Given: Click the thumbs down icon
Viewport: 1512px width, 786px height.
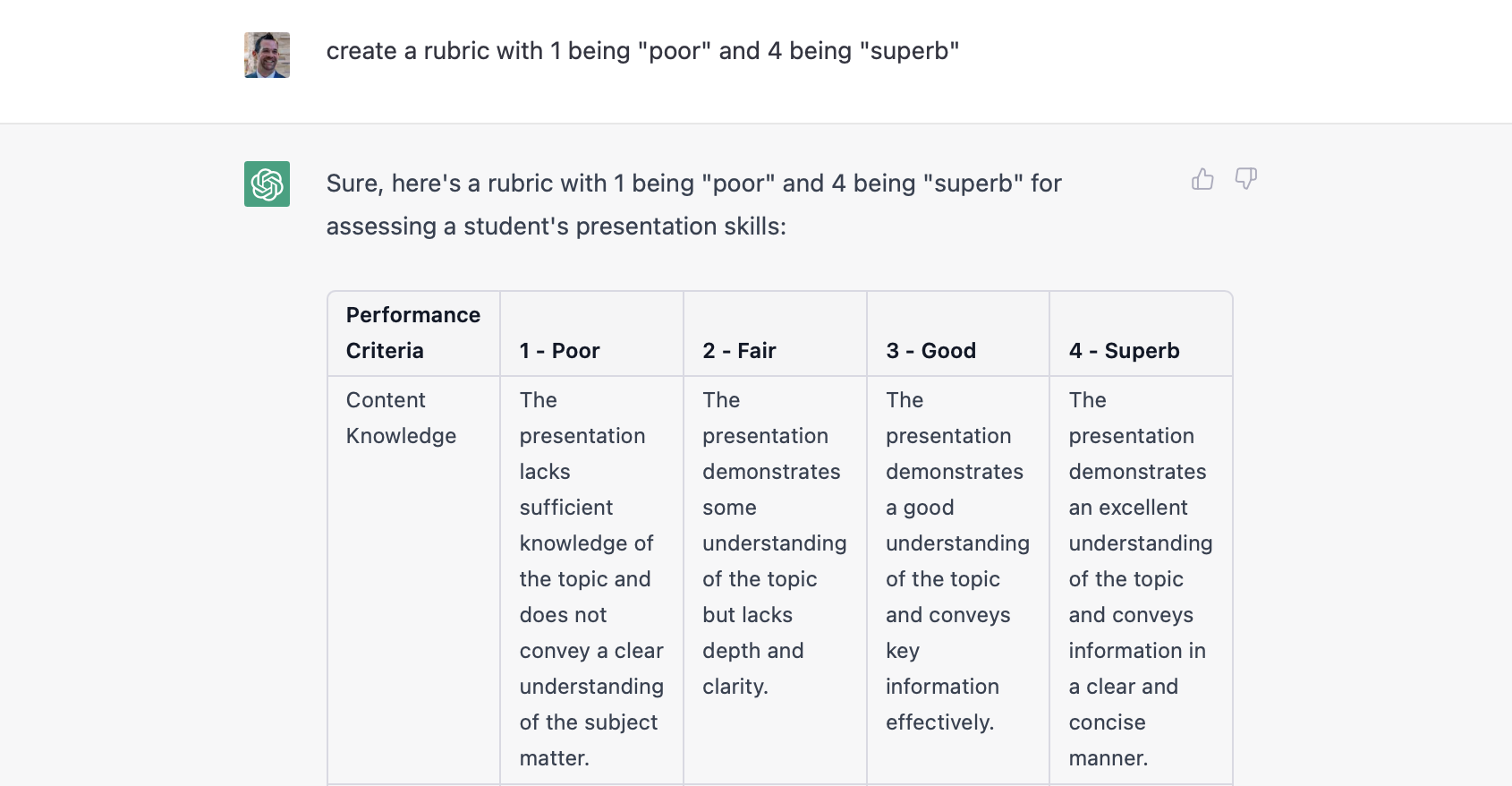Looking at the screenshot, I should point(1245,179).
